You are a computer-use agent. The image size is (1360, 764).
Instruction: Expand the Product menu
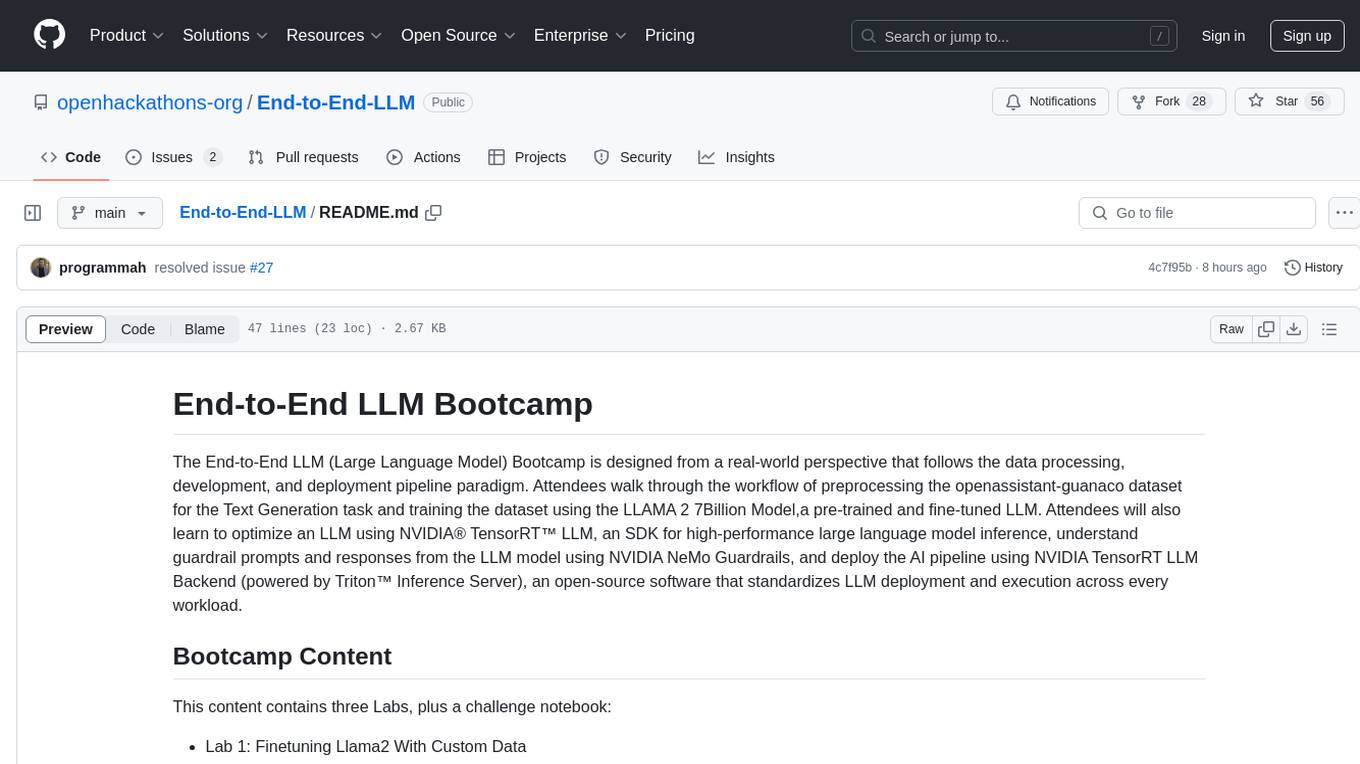coord(127,35)
